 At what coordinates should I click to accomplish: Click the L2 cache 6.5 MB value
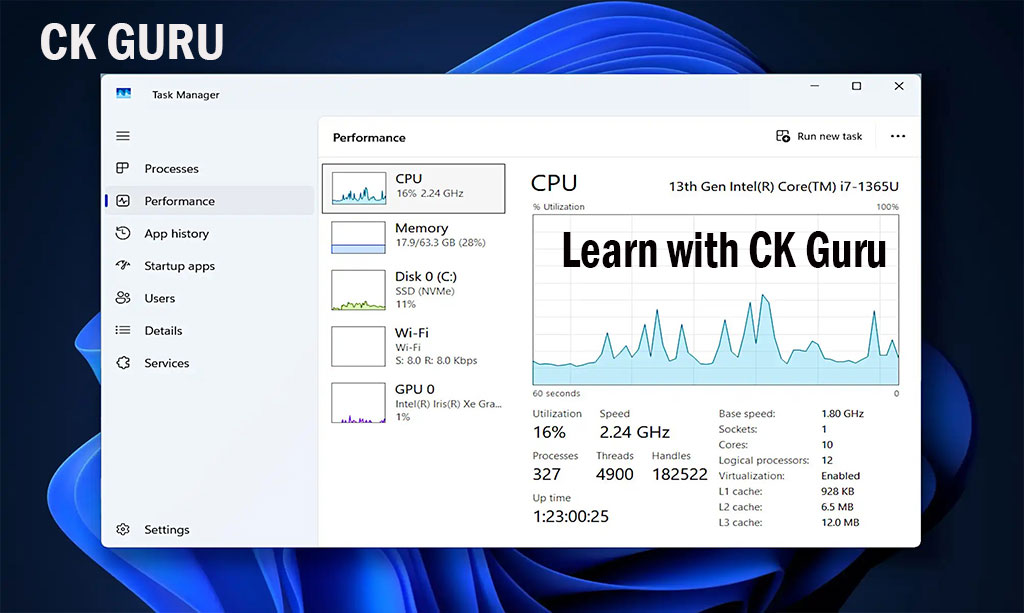tap(837, 507)
